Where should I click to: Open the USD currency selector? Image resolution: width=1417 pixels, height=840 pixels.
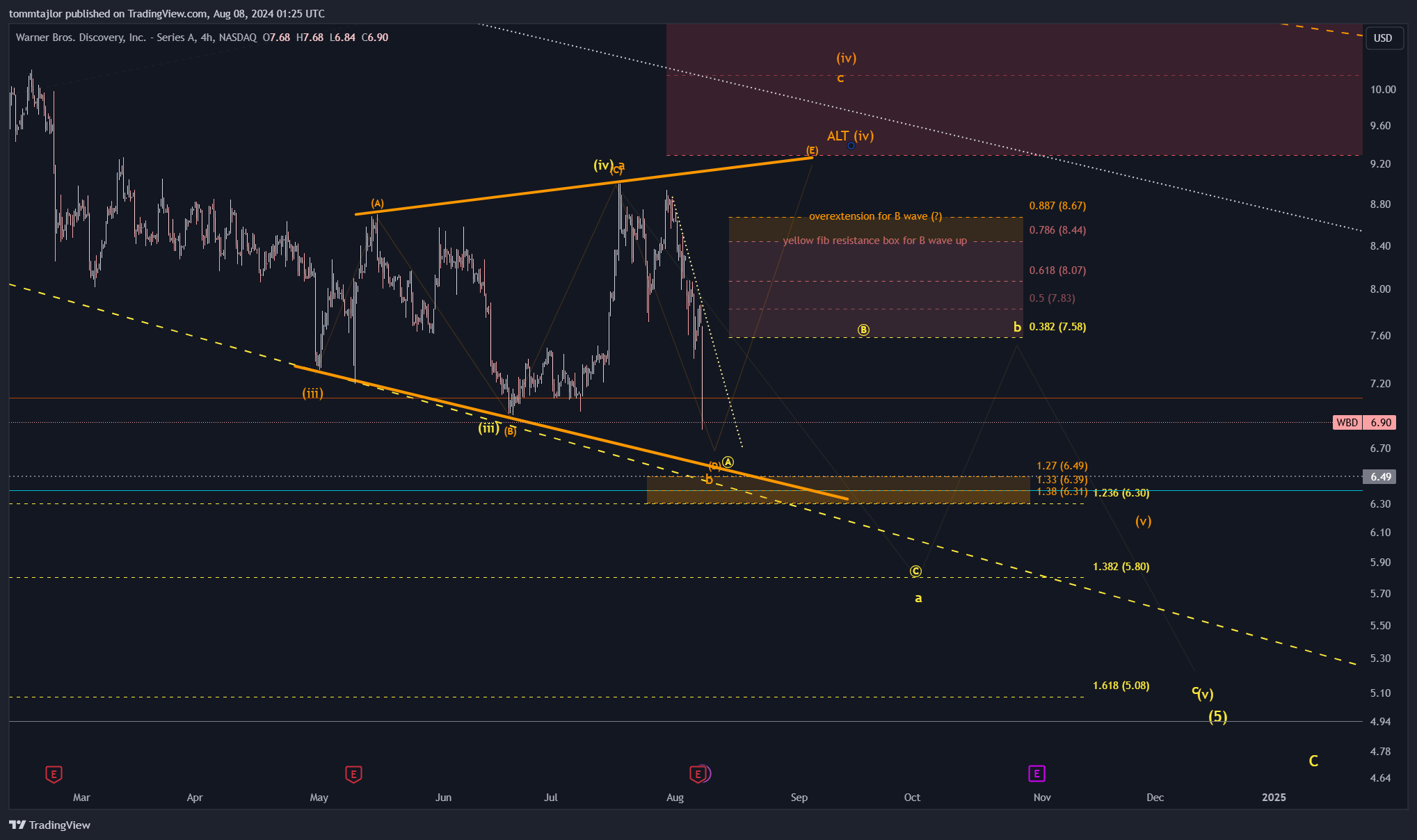tap(1382, 38)
